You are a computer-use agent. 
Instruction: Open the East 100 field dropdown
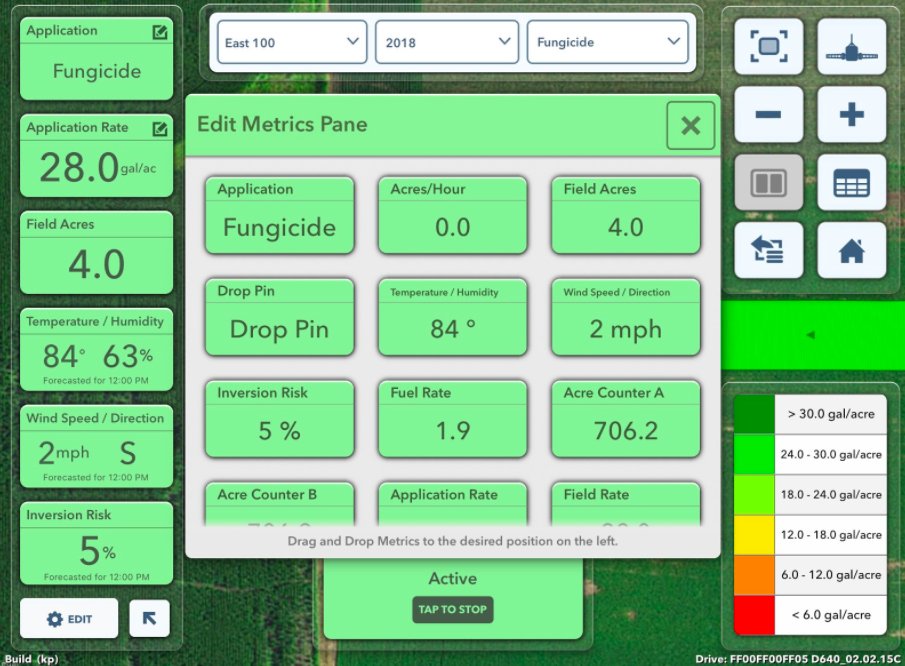click(x=290, y=43)
